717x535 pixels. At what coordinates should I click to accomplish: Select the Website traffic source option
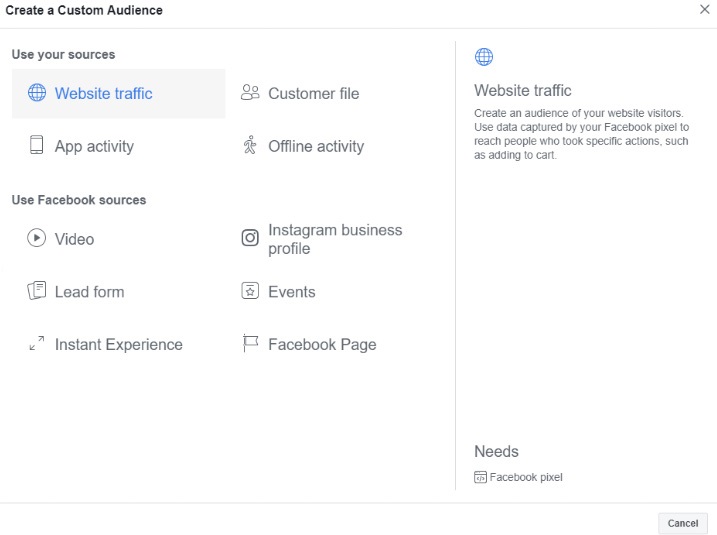pyautogui.click(x=118, y=93)
